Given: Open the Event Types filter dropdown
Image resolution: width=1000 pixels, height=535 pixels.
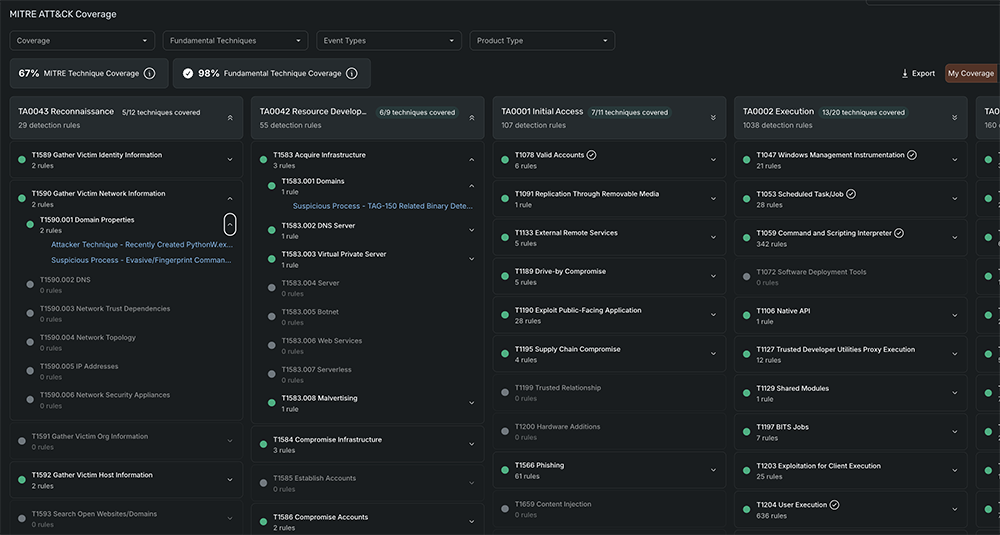Looking at the screenshot, I should pos(389,41).
